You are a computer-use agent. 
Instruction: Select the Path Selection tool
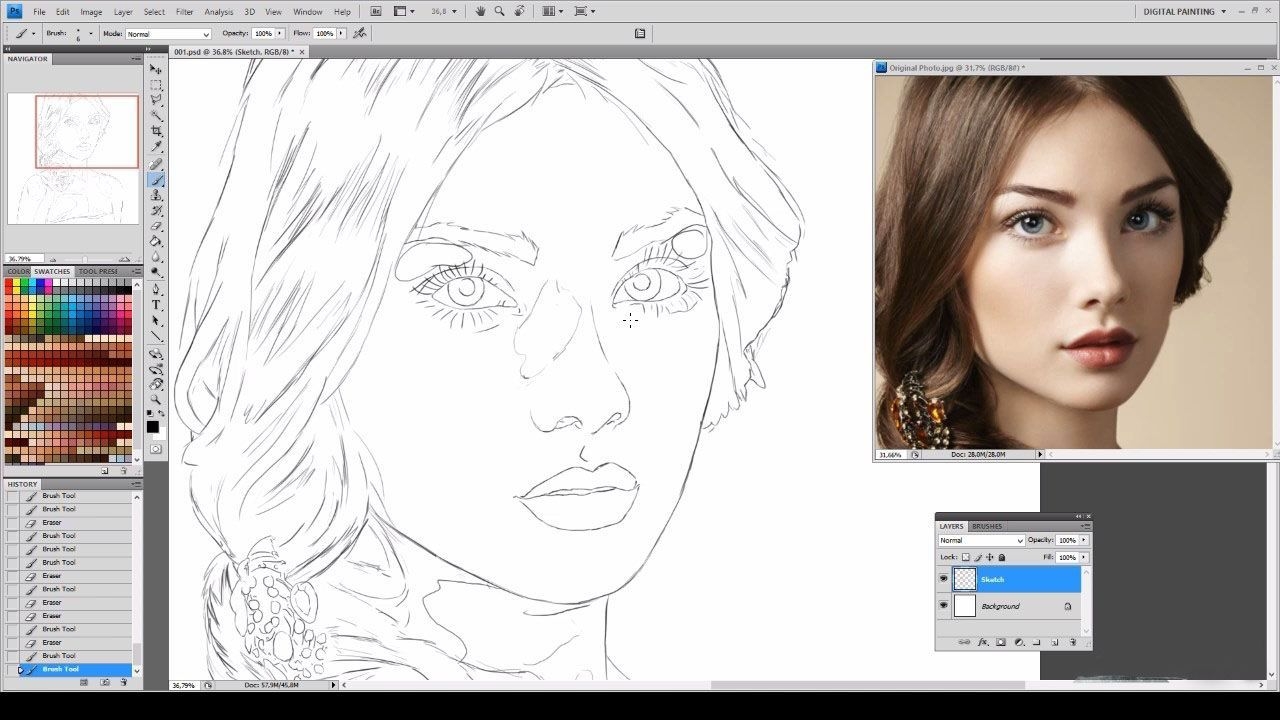tap(156, 321)
